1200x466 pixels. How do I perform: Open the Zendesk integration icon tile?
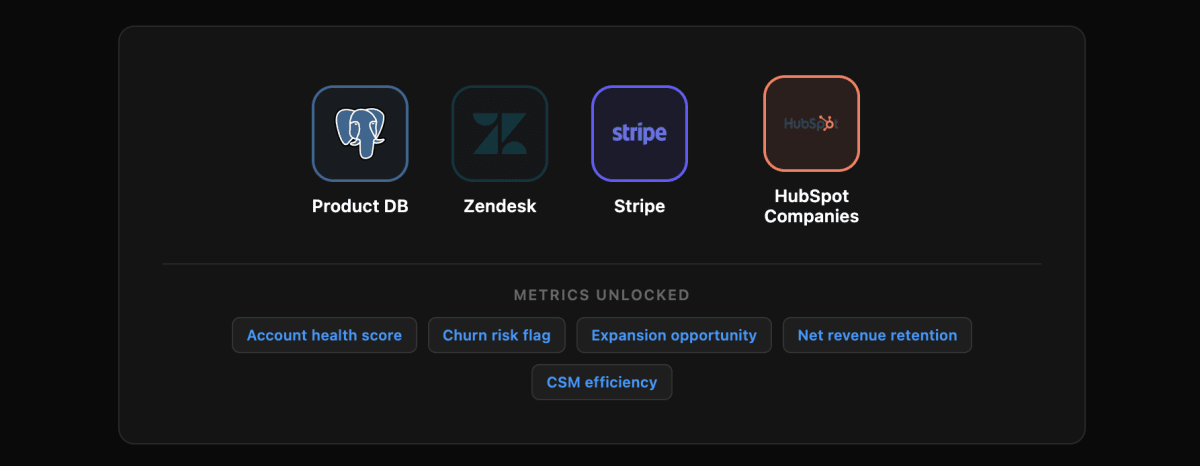point(500,133)
